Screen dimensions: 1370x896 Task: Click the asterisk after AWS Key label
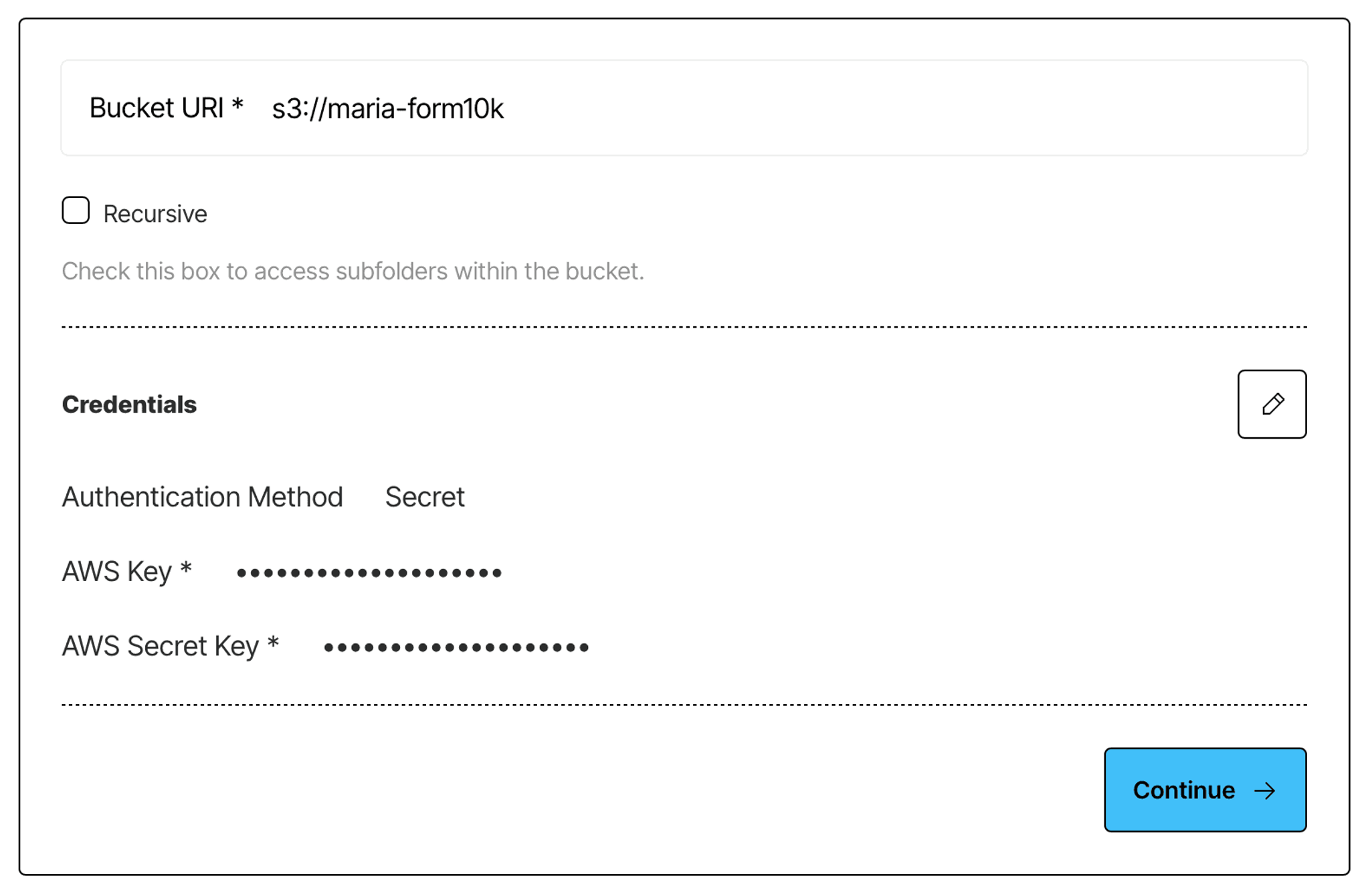tap(186, 569)
